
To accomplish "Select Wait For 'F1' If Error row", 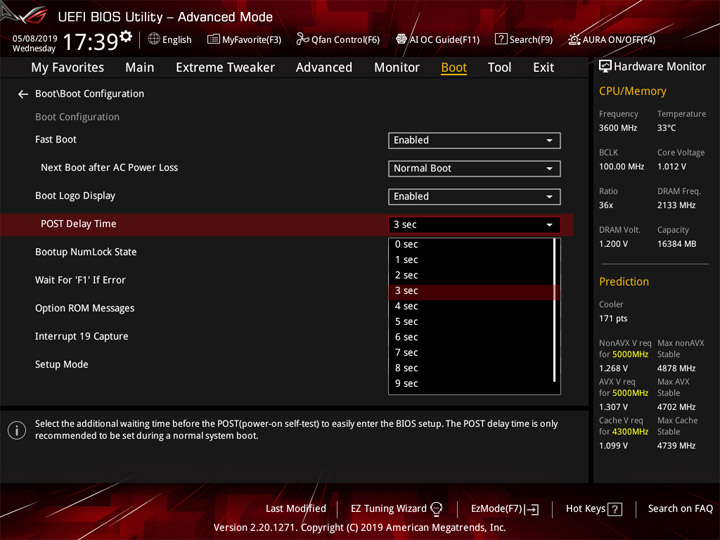I will pos(194,280).
